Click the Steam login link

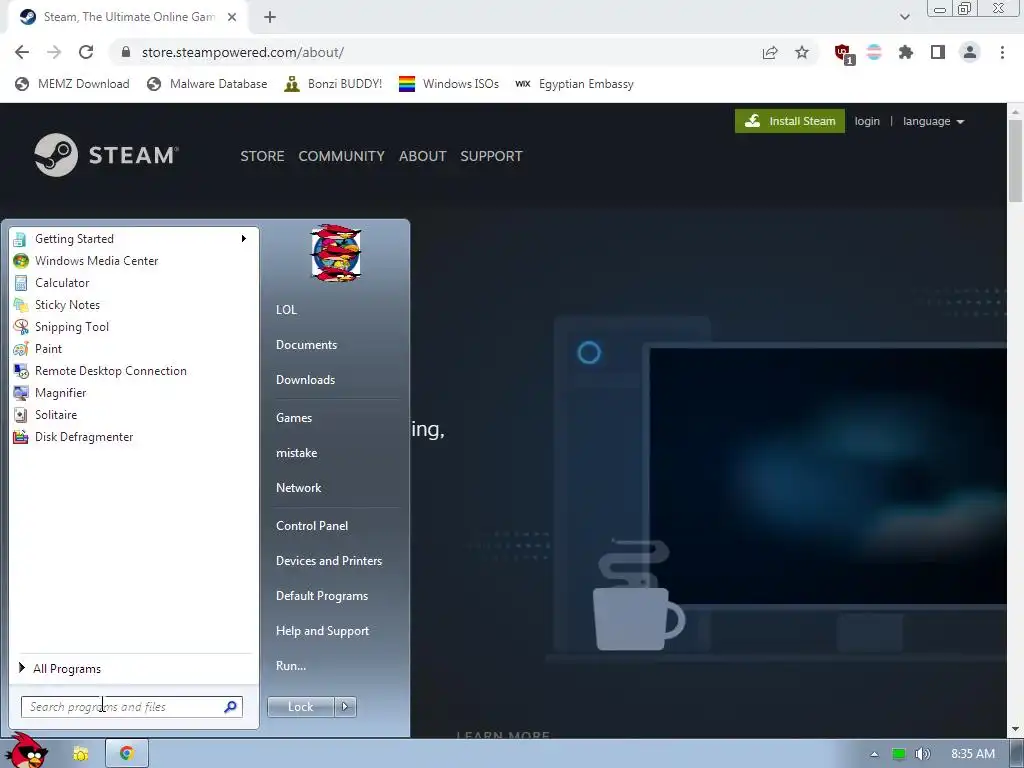pos(867,121)
